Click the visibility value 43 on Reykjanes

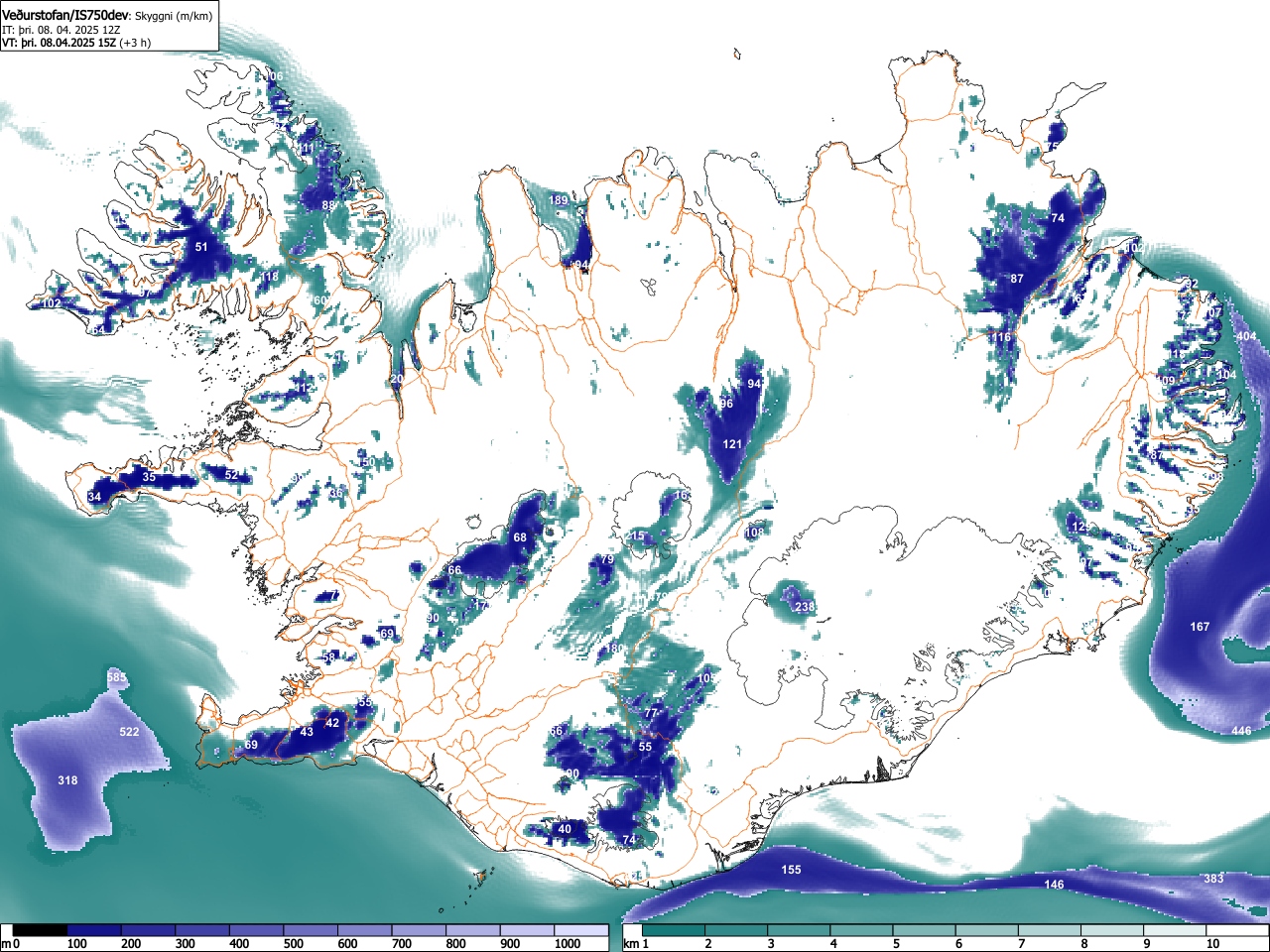coord(307,732)
